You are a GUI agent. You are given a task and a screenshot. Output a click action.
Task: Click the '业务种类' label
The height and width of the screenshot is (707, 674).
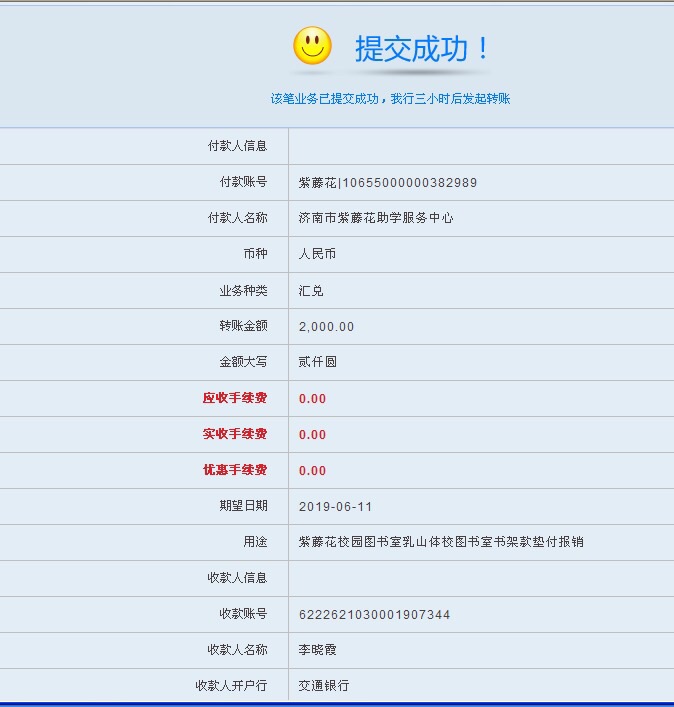coord(243,290)
